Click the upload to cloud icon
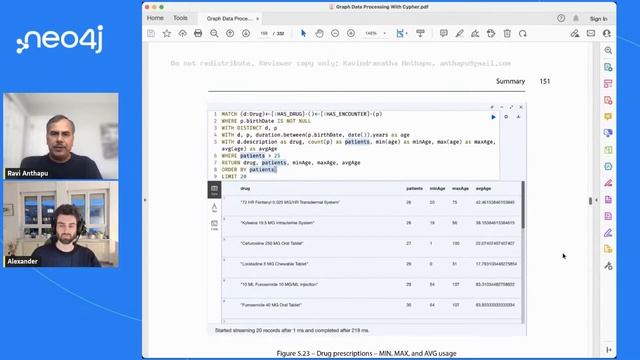This screenshot has height=360, width=640. coord(182,33)
